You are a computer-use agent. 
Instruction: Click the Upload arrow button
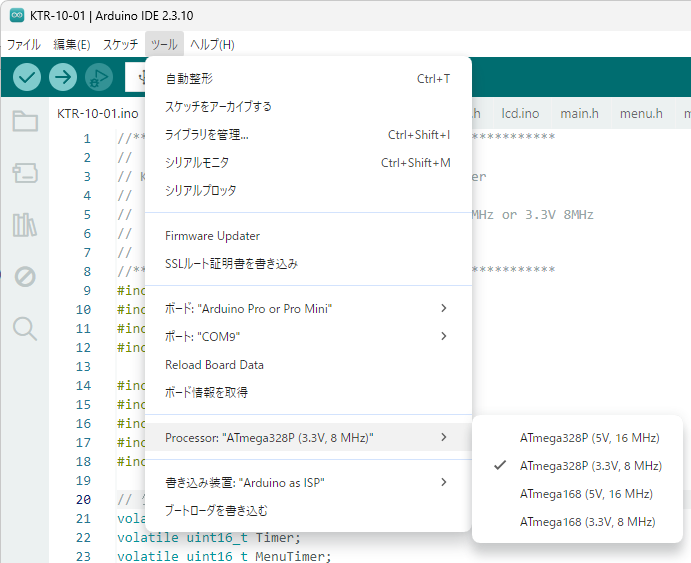[63, 78]
